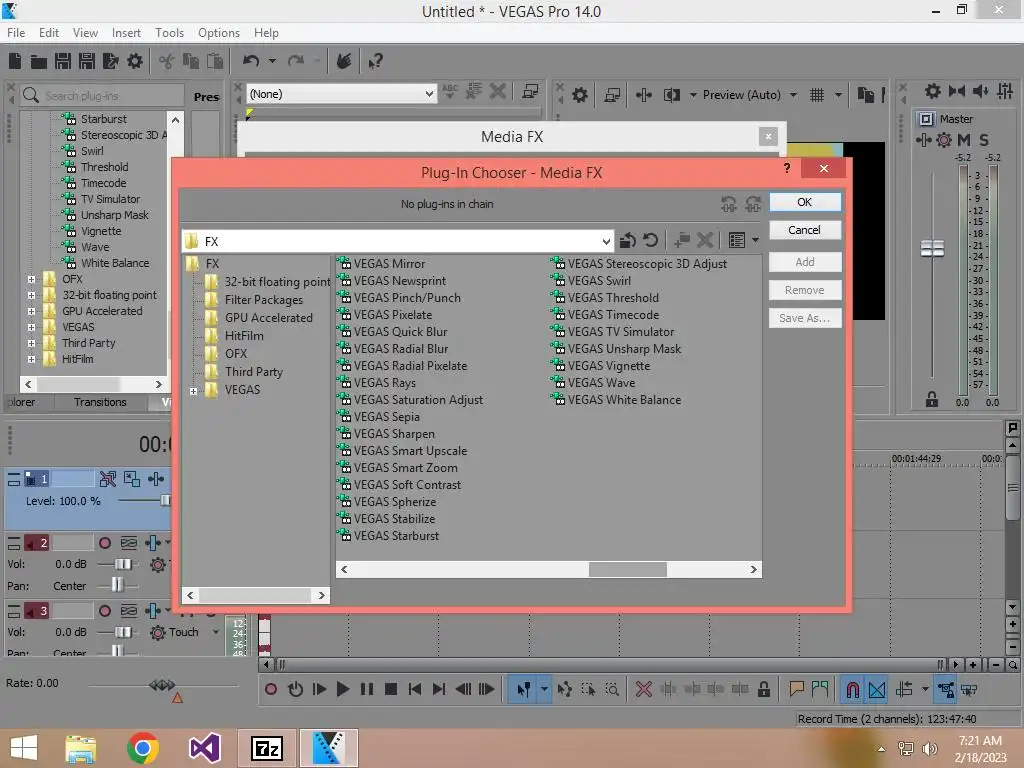Screen dimensions: 1024x768
Task: Arm track 2 for record
Action: [x=104, y=543]
